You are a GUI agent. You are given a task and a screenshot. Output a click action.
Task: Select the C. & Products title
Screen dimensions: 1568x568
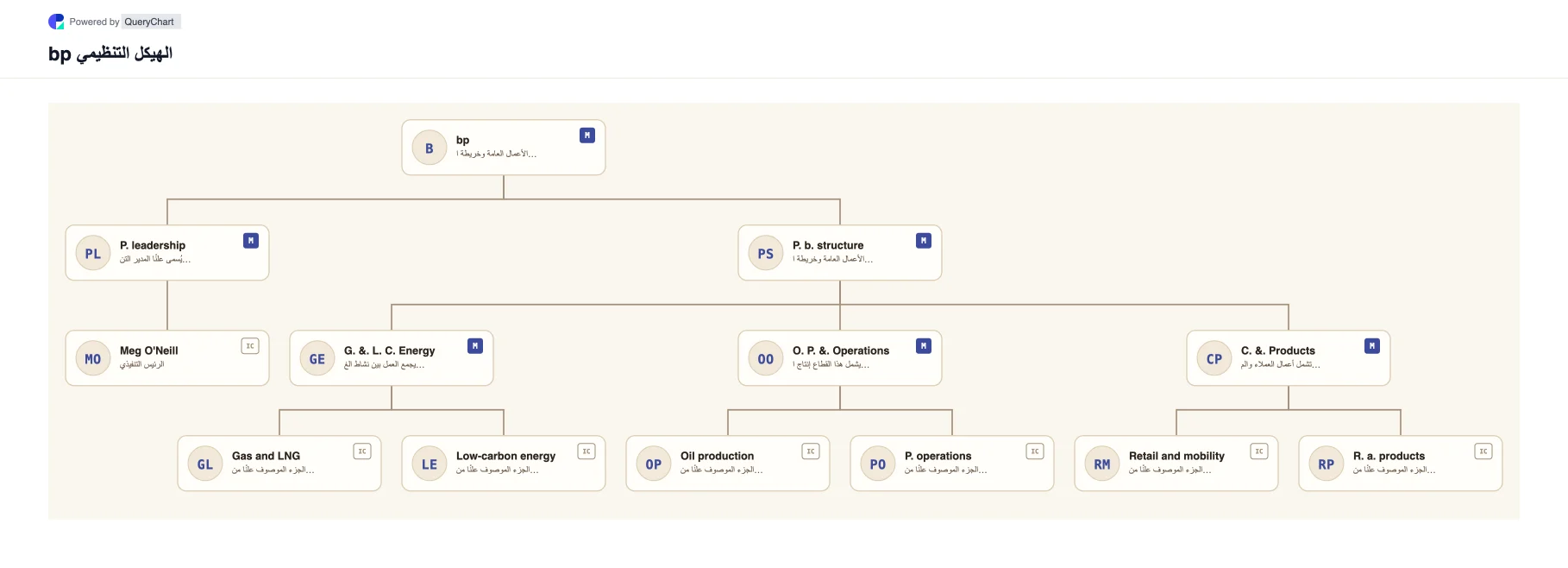(1278, 350)
